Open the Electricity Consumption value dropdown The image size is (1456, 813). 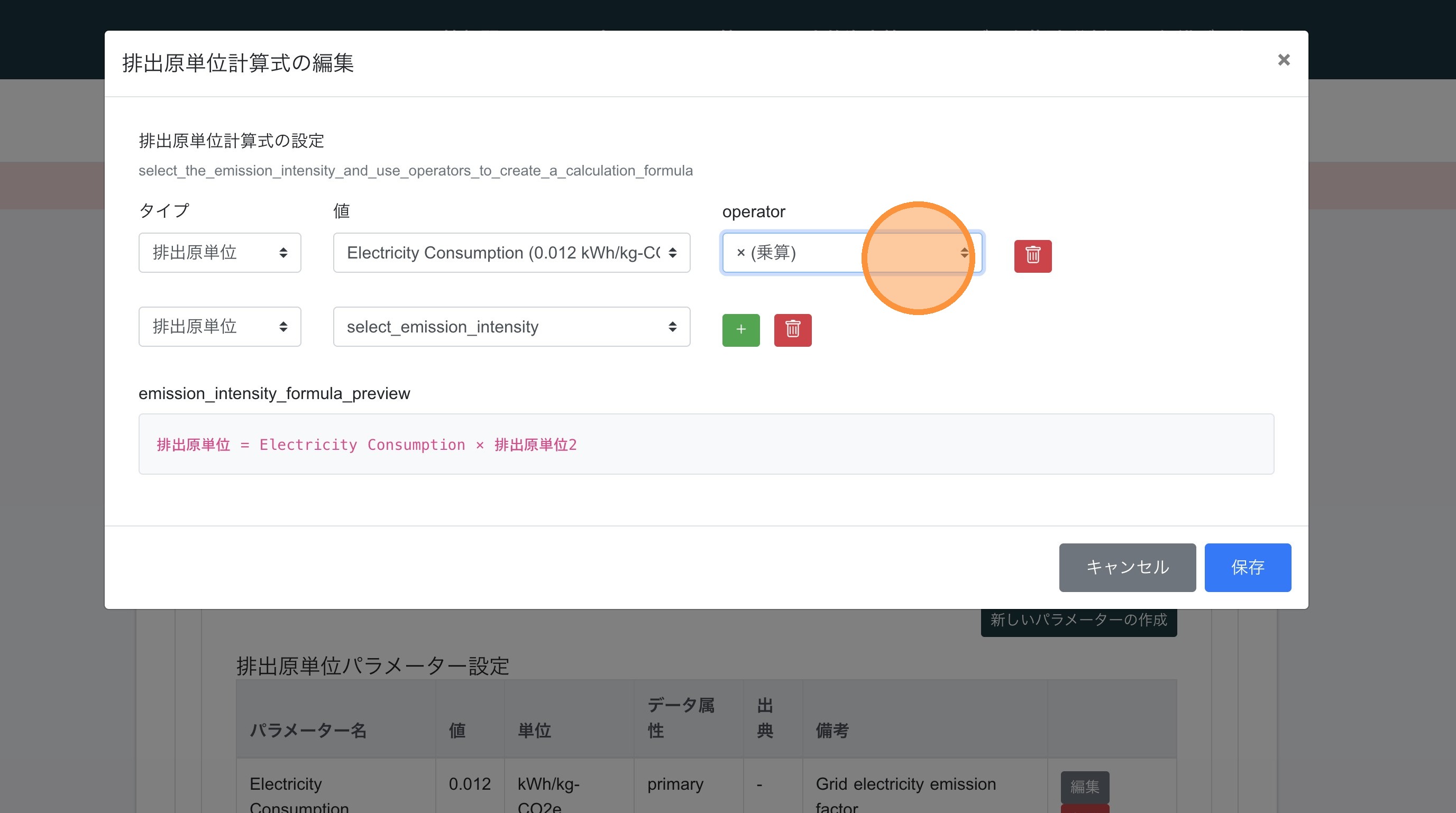(511, 253)
